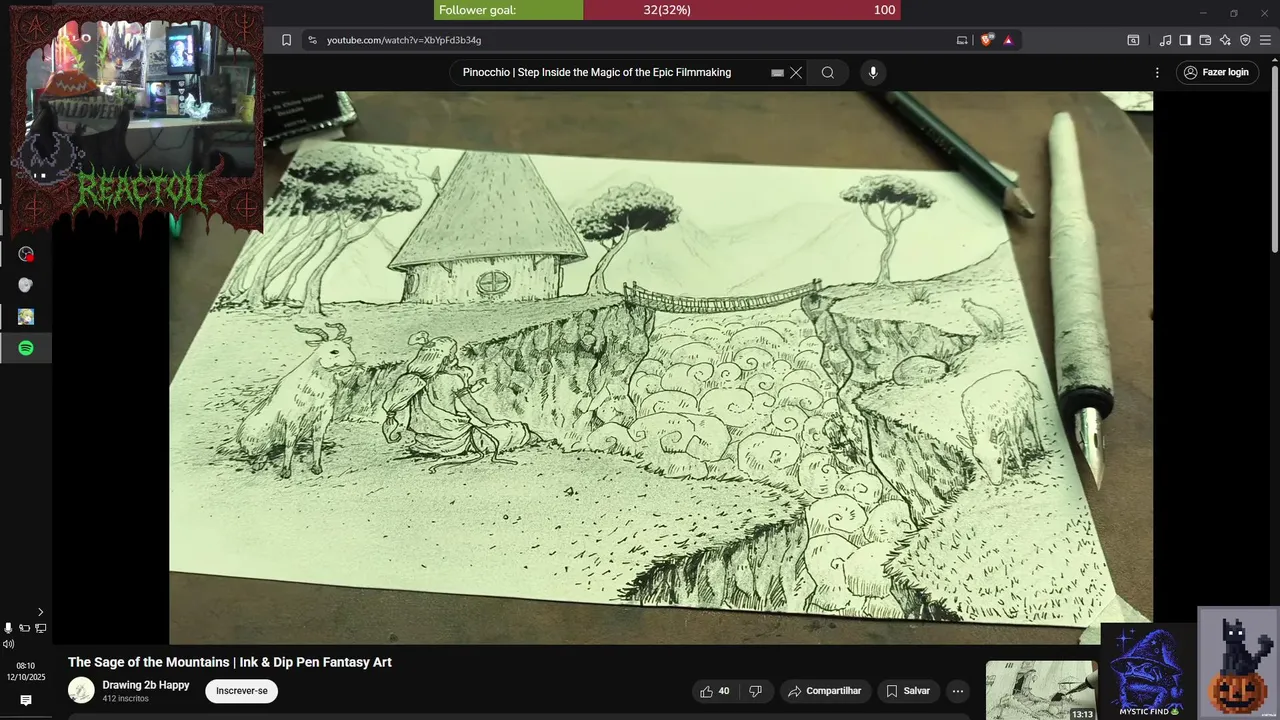Open the grey round app taskbar icon
Viewport: 1280px width, 720px height.
coord(26,285)
